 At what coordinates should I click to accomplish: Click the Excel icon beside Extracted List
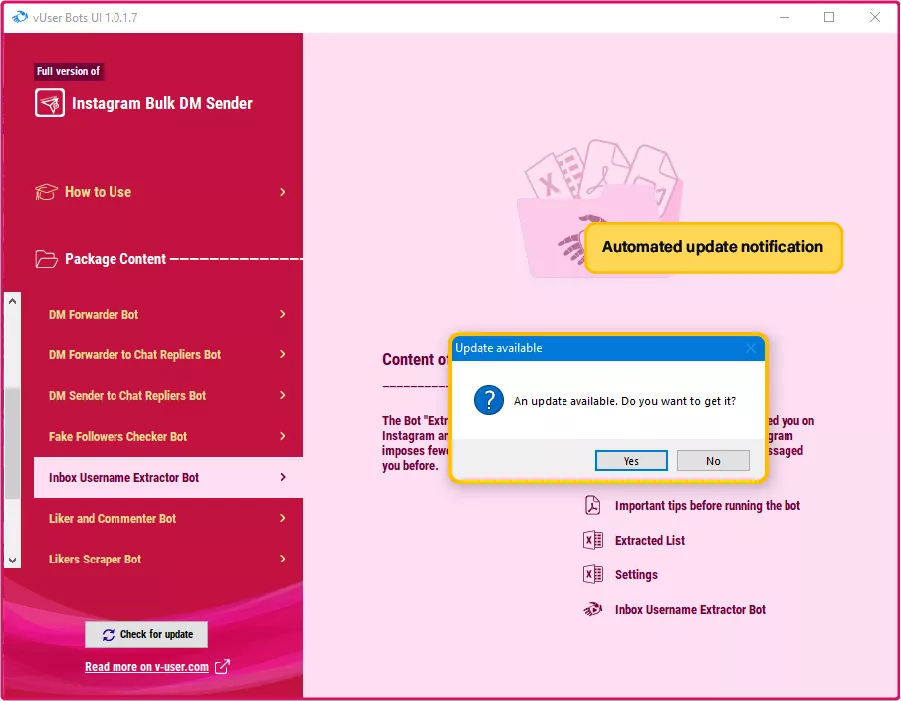point(592,540)
